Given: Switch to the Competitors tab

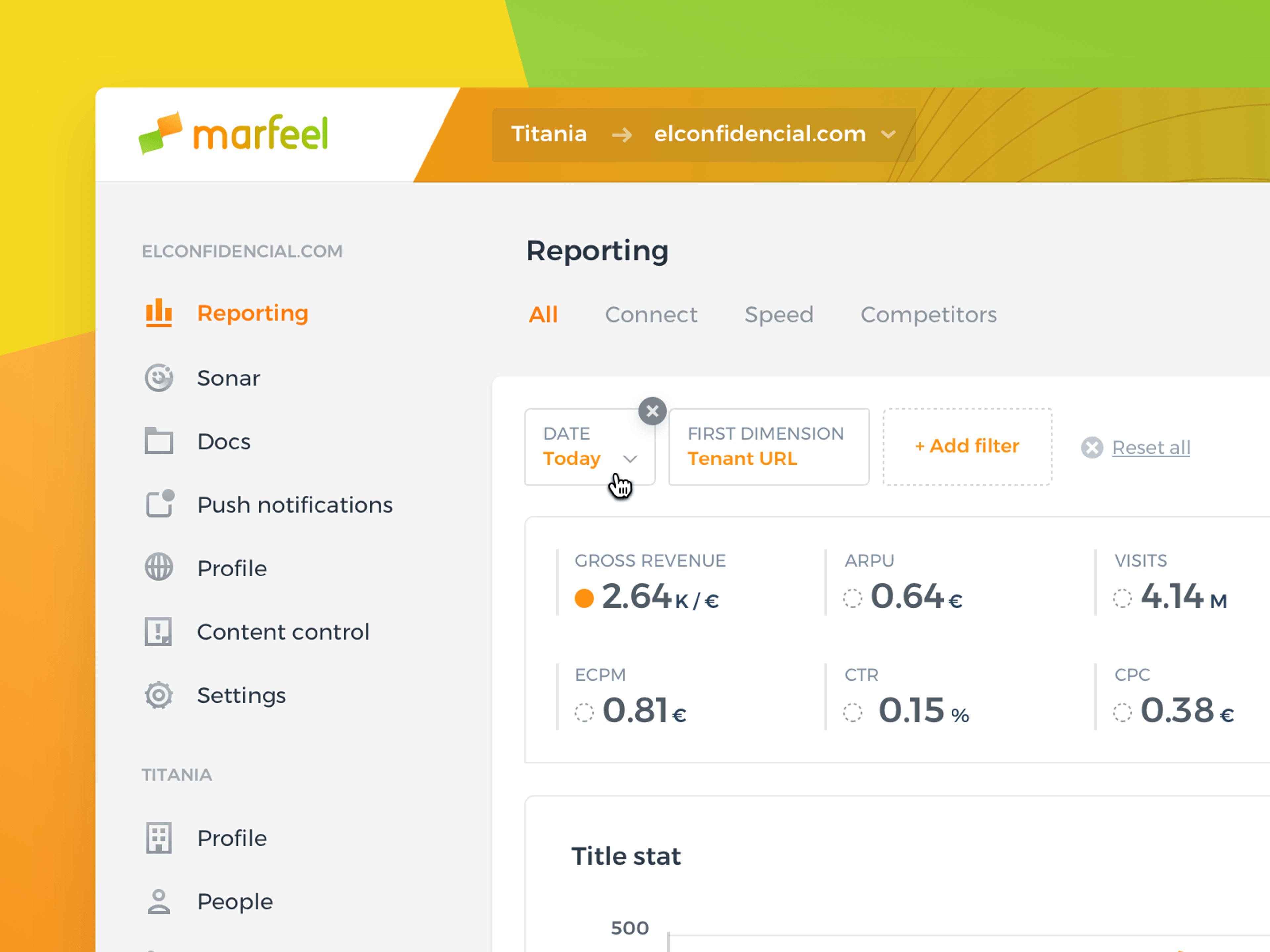Looking at the screenshot, I should [928, 314].
